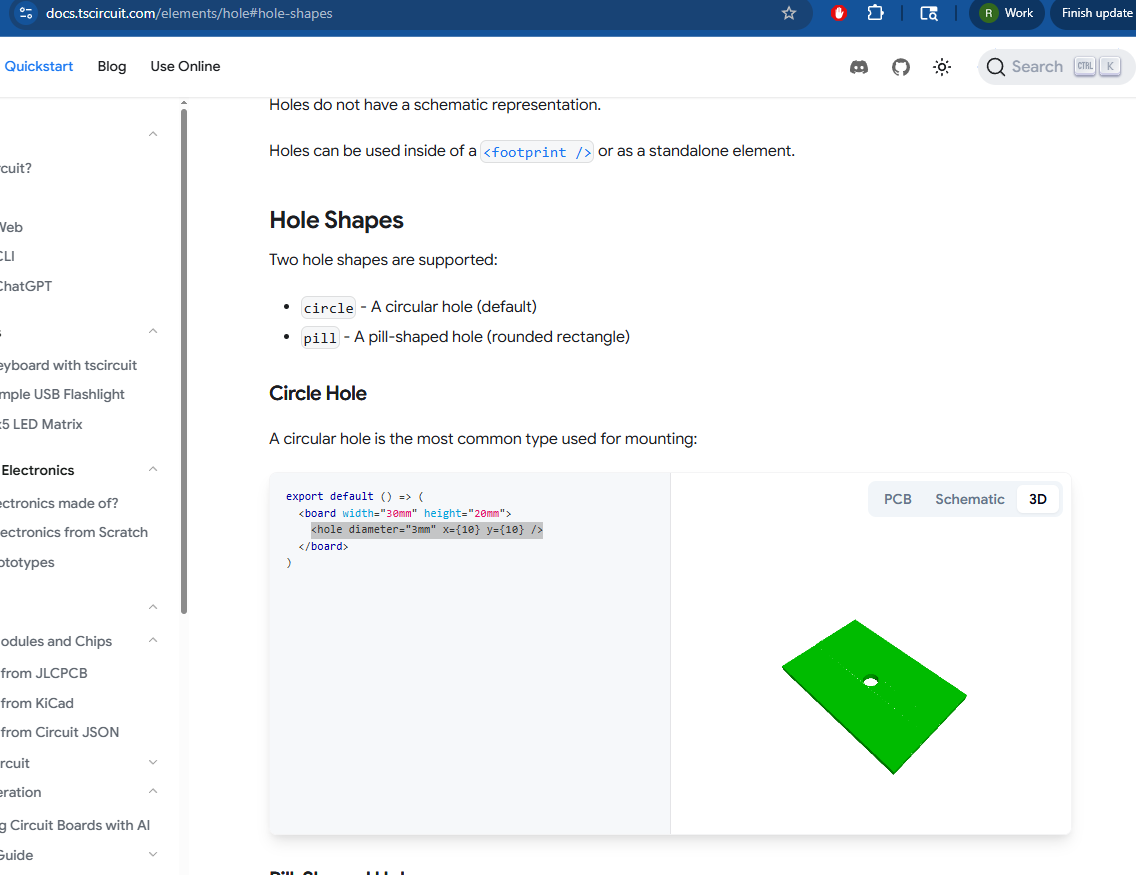Collapse section chevron above keyboard tutorial
The width and height of the screenshot is (1136, 875).
(153, 331)
